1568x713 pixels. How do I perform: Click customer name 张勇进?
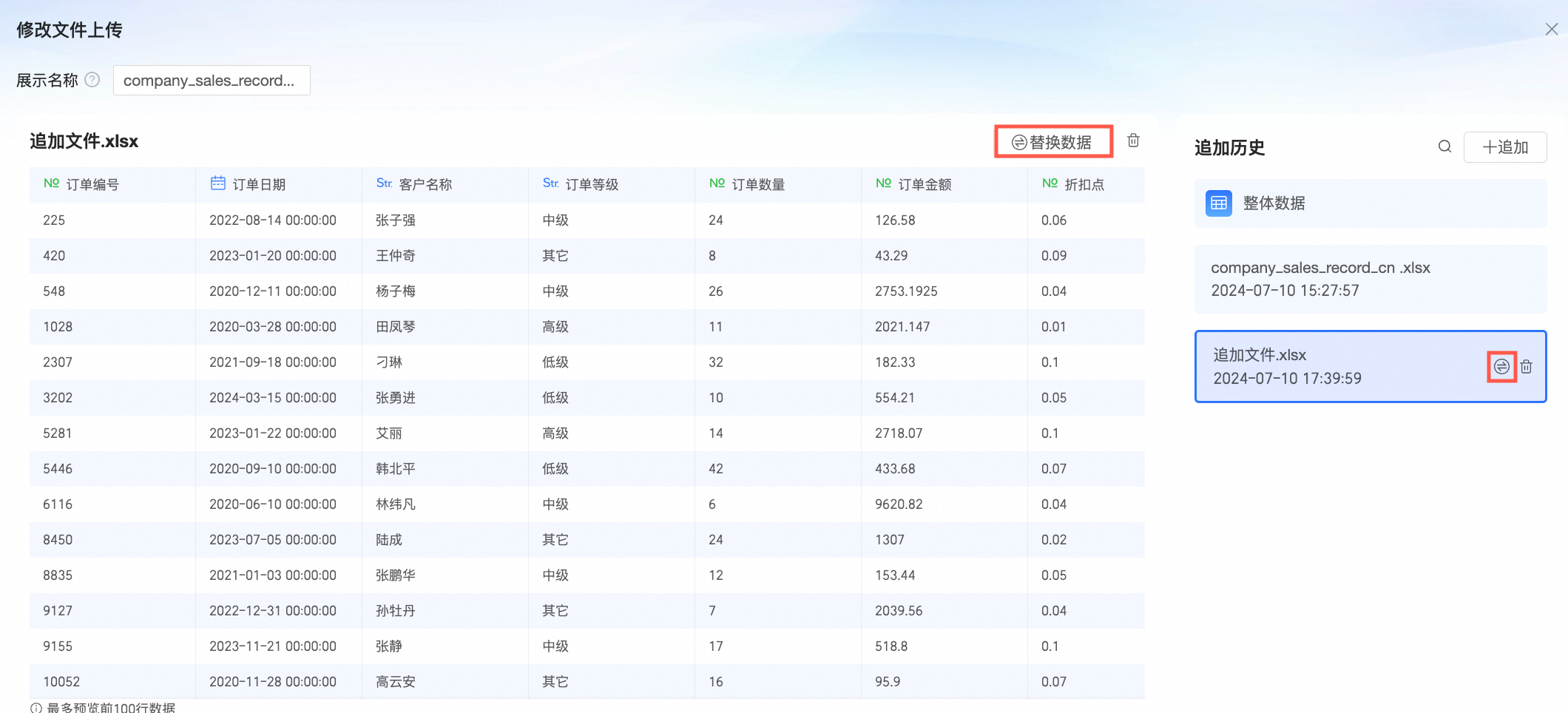click(x=396, y=398)
